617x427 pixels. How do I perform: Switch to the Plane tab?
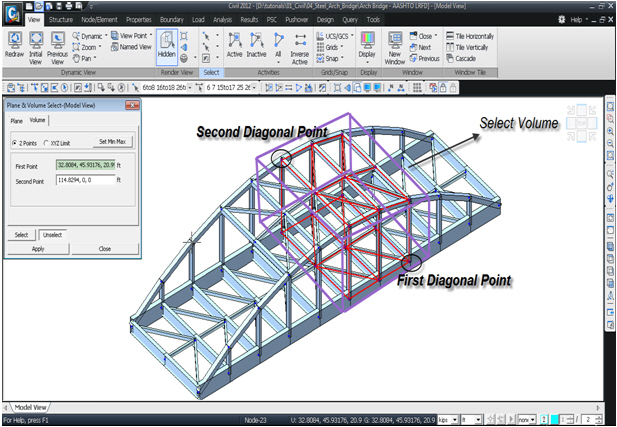click(16, 120)
